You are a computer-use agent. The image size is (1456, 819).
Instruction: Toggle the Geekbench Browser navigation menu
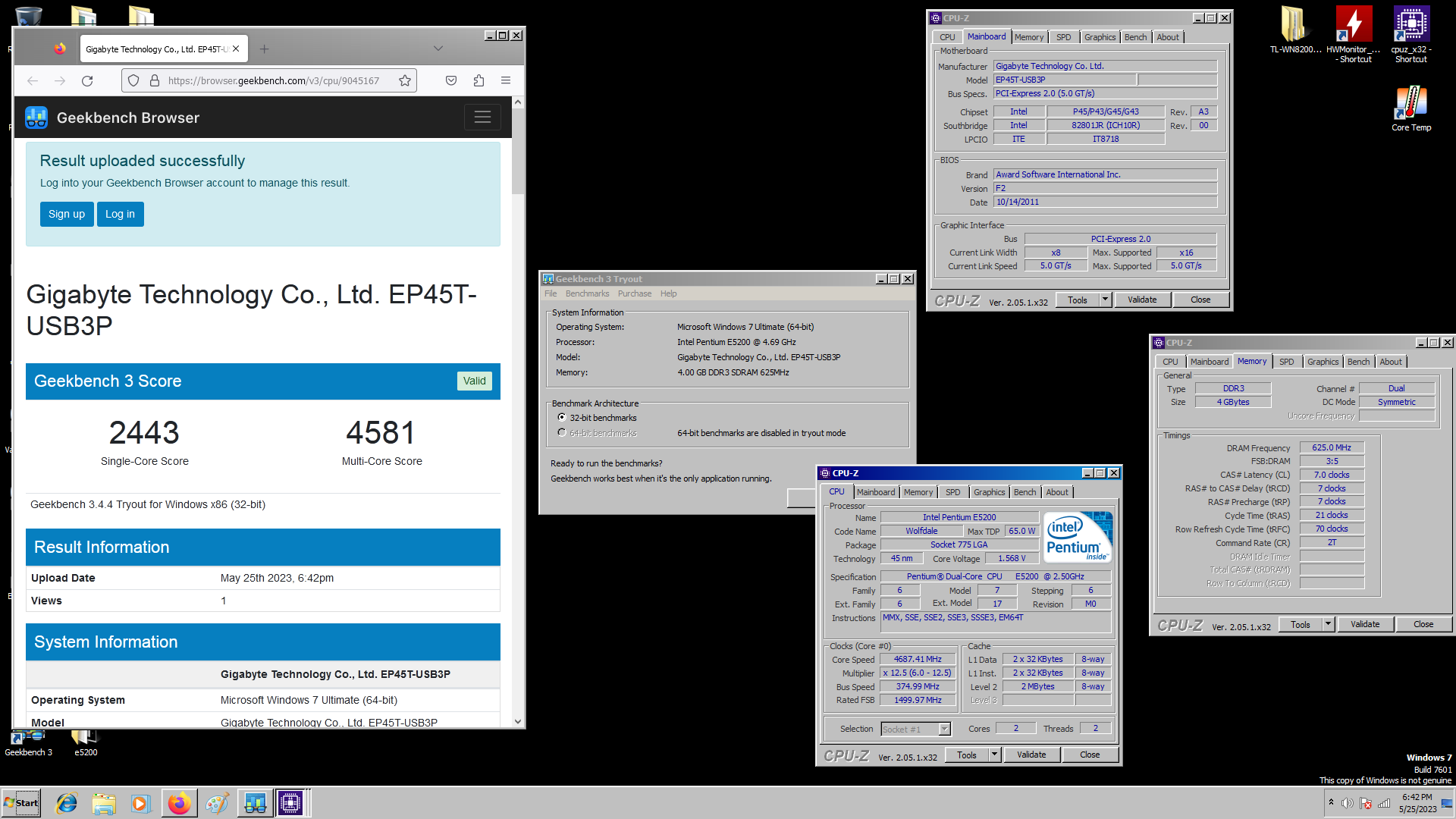[x=482, y=117]
